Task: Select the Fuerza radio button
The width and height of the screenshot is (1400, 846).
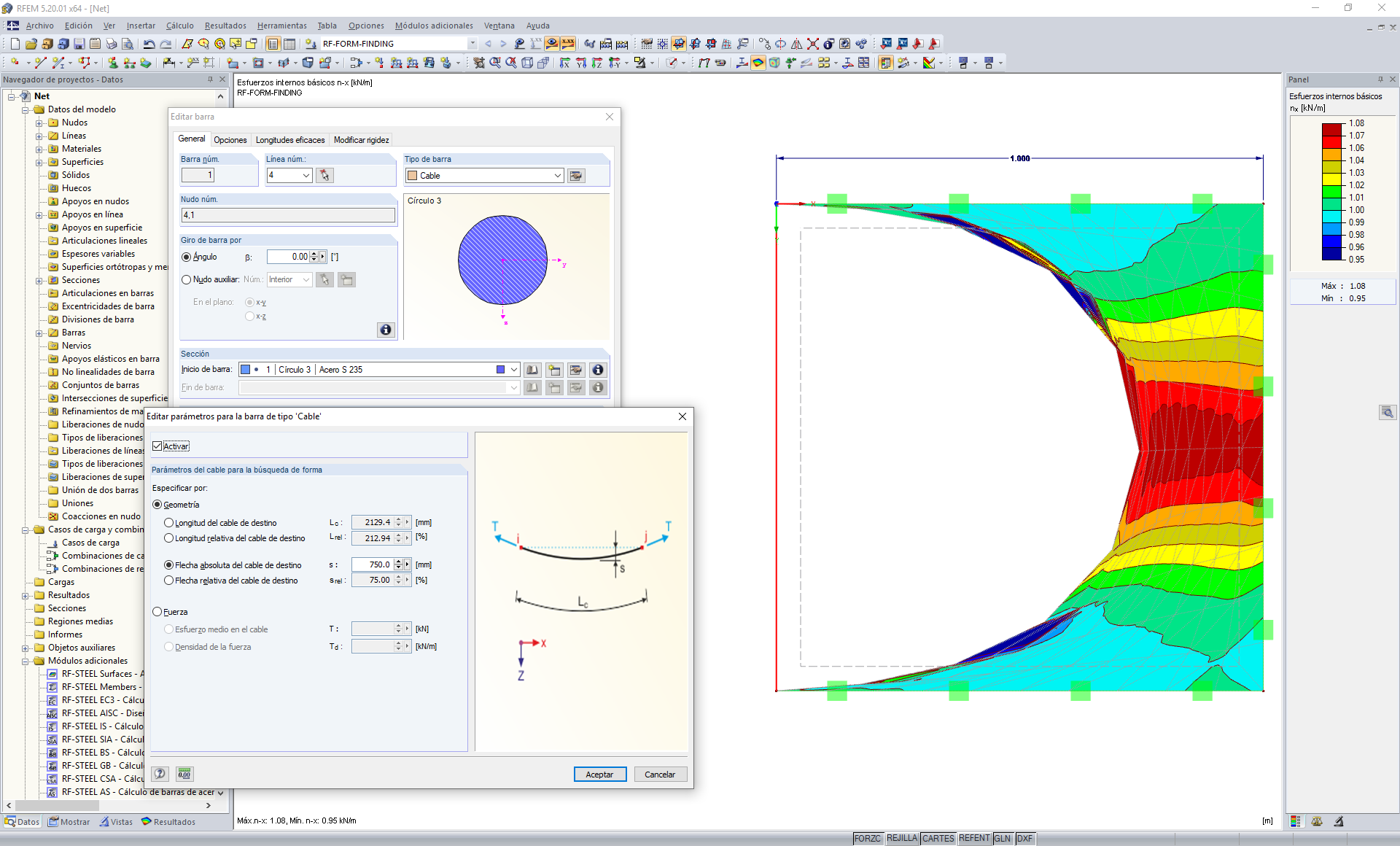Action: pos(157,612)
